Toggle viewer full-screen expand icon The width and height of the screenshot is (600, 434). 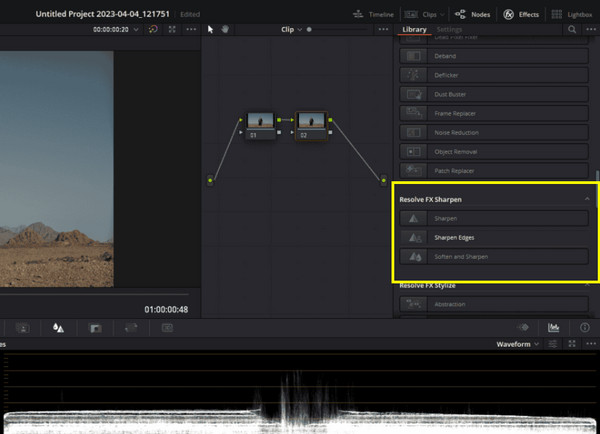click(x=172, y=29)
